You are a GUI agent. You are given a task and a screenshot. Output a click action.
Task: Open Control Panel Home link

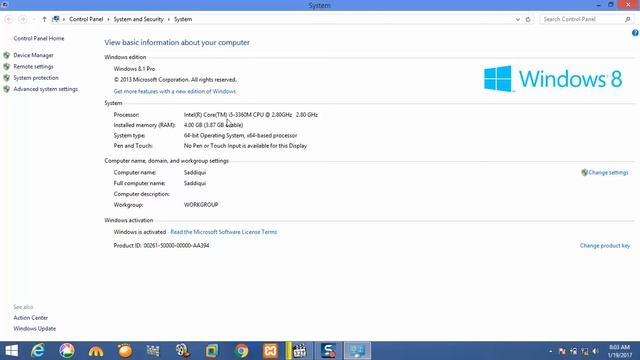[39, 38]
